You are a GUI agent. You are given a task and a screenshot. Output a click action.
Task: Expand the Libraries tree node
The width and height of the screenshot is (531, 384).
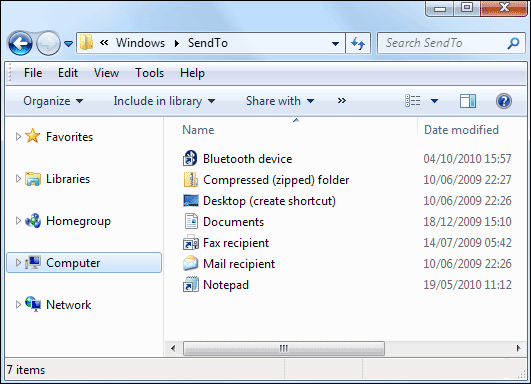(18, 178)
